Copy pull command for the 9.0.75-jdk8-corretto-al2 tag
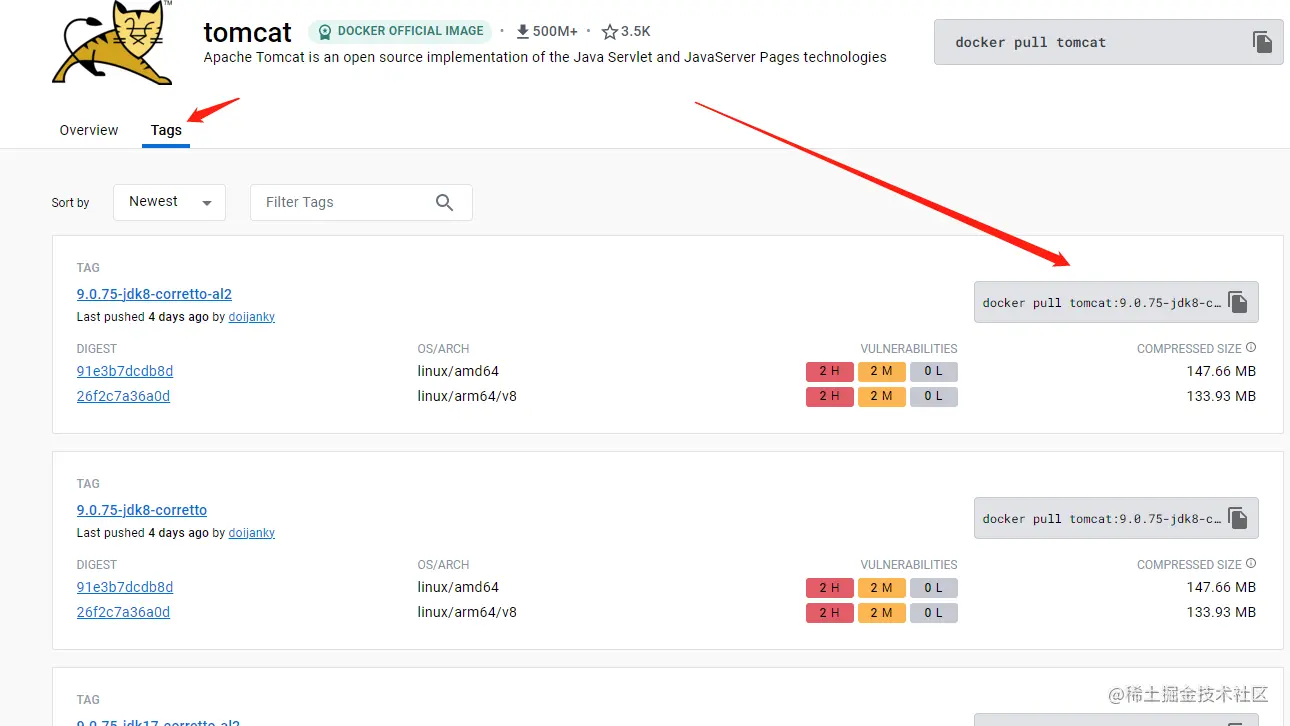The height and width of the screenshot is (726, 1290). pyautogui.click(x=1238, y=302)
